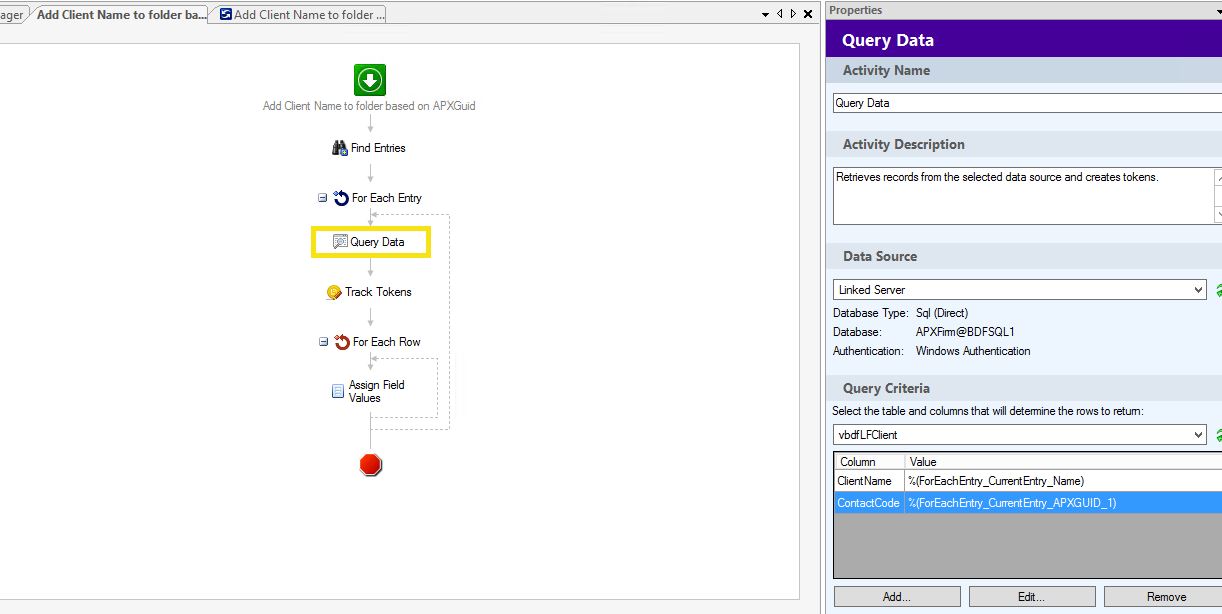Select the For Each Row loop icon
The width and height of the screenshot is (1222, 614).
pos(341,342)
